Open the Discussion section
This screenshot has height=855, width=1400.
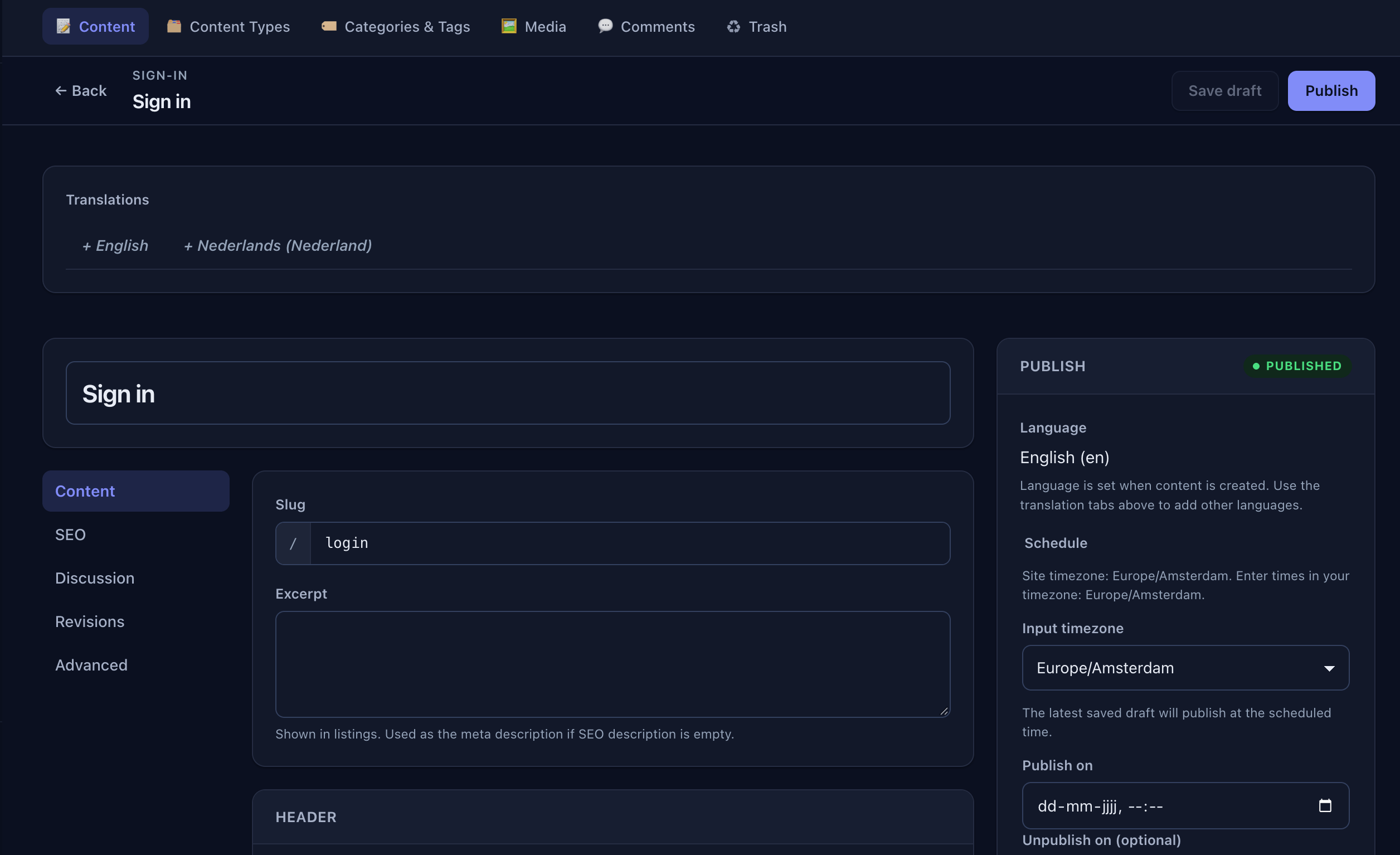136,579
